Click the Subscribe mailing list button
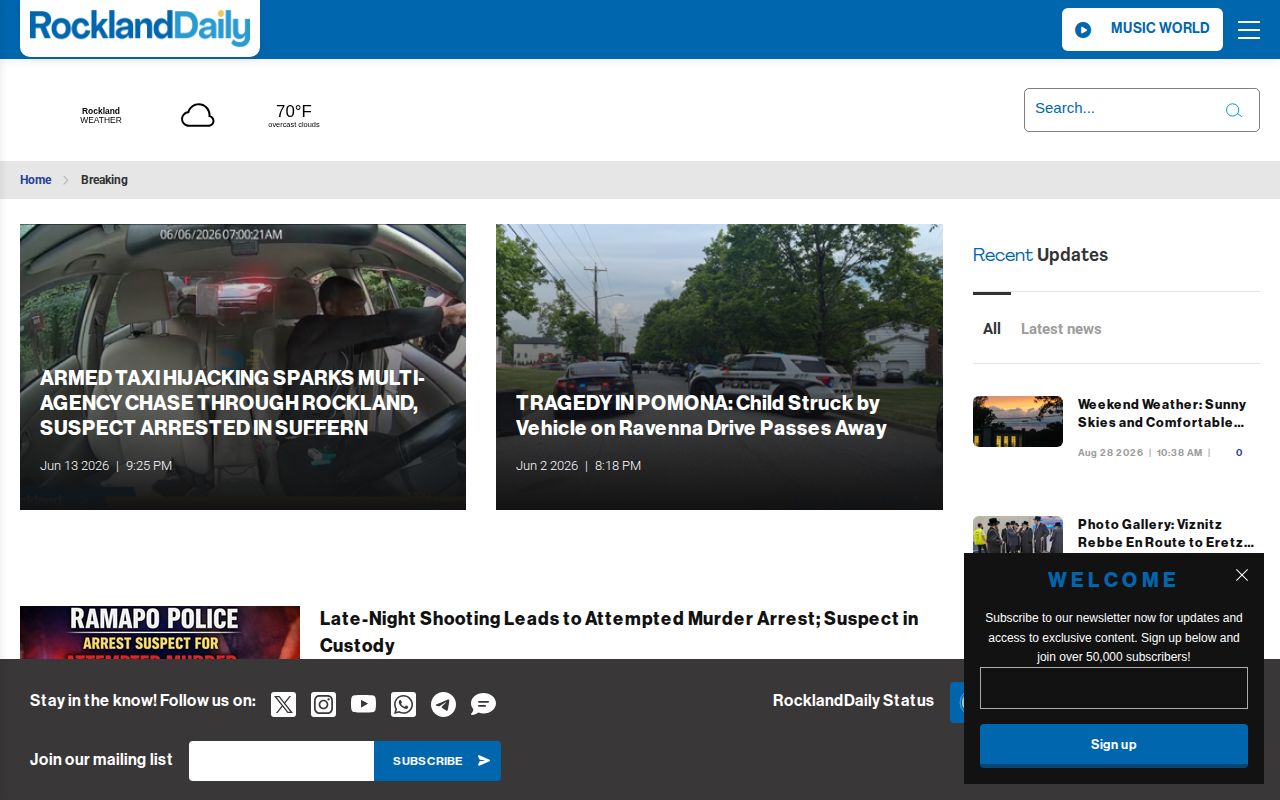This screenshot has height=800, width=1280. [x=437, y=761]
